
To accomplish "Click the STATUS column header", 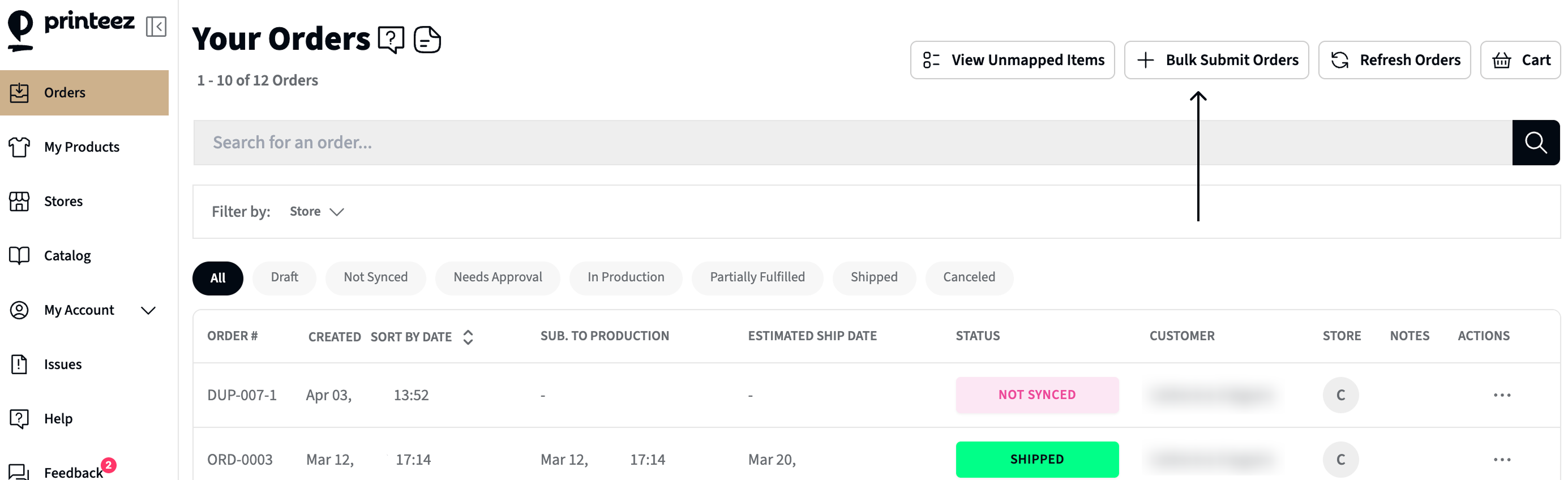I will pyautogui.click(x=977, y=336).
